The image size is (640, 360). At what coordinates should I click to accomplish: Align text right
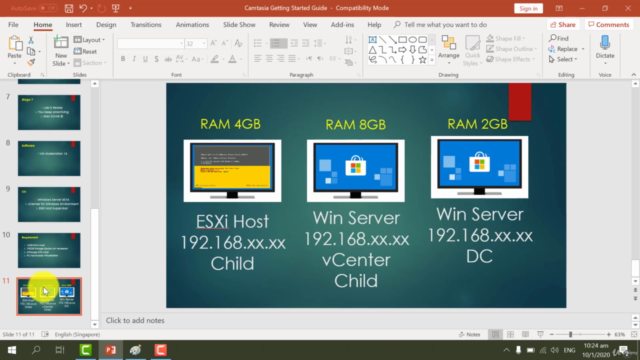280,59
